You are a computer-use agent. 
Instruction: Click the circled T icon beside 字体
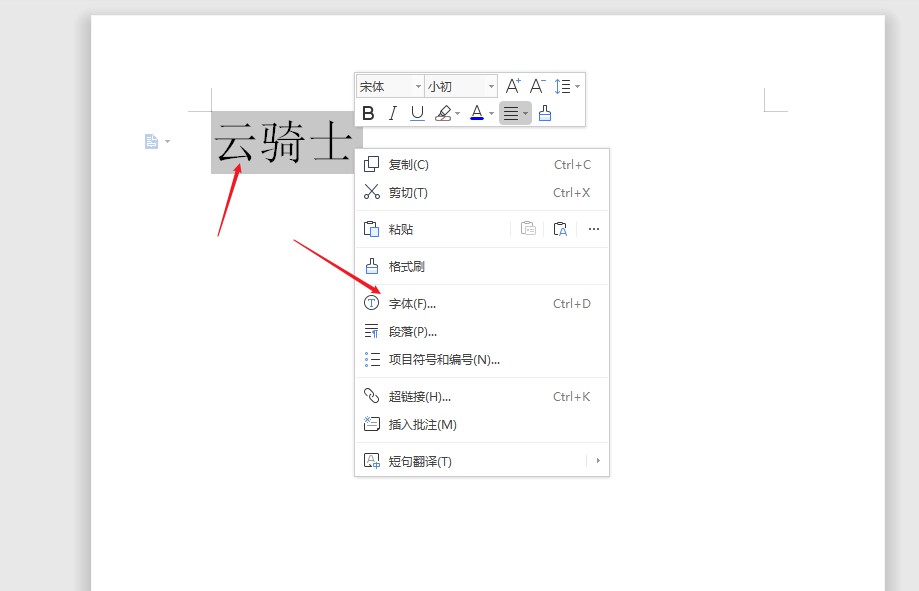pyautogui.click(x=372, y=303)
